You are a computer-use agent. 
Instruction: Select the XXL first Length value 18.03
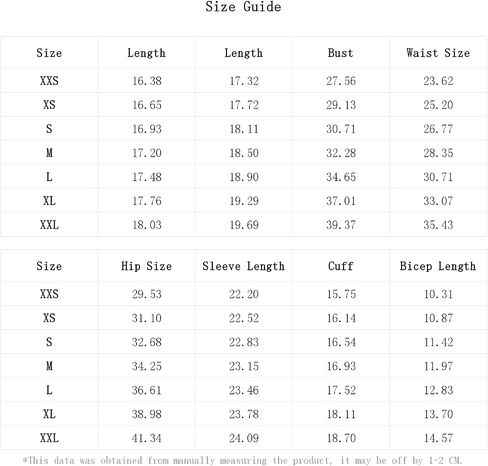click(x=147, y=225)
